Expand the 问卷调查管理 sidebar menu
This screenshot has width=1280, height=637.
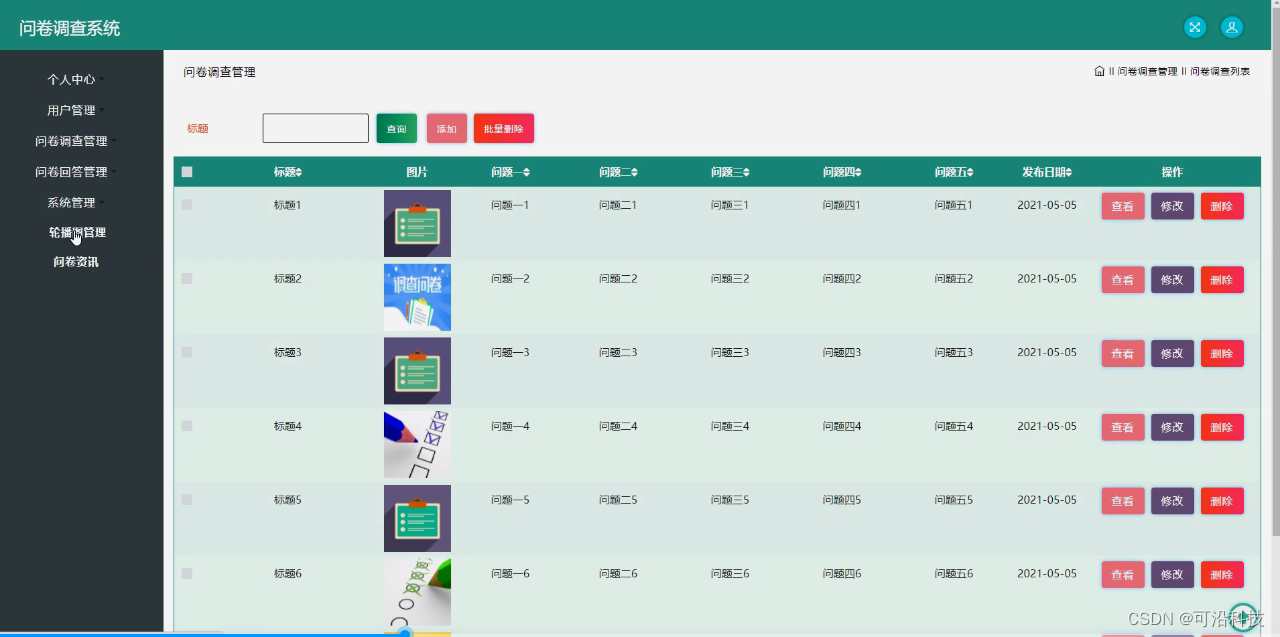coord(76,141)
